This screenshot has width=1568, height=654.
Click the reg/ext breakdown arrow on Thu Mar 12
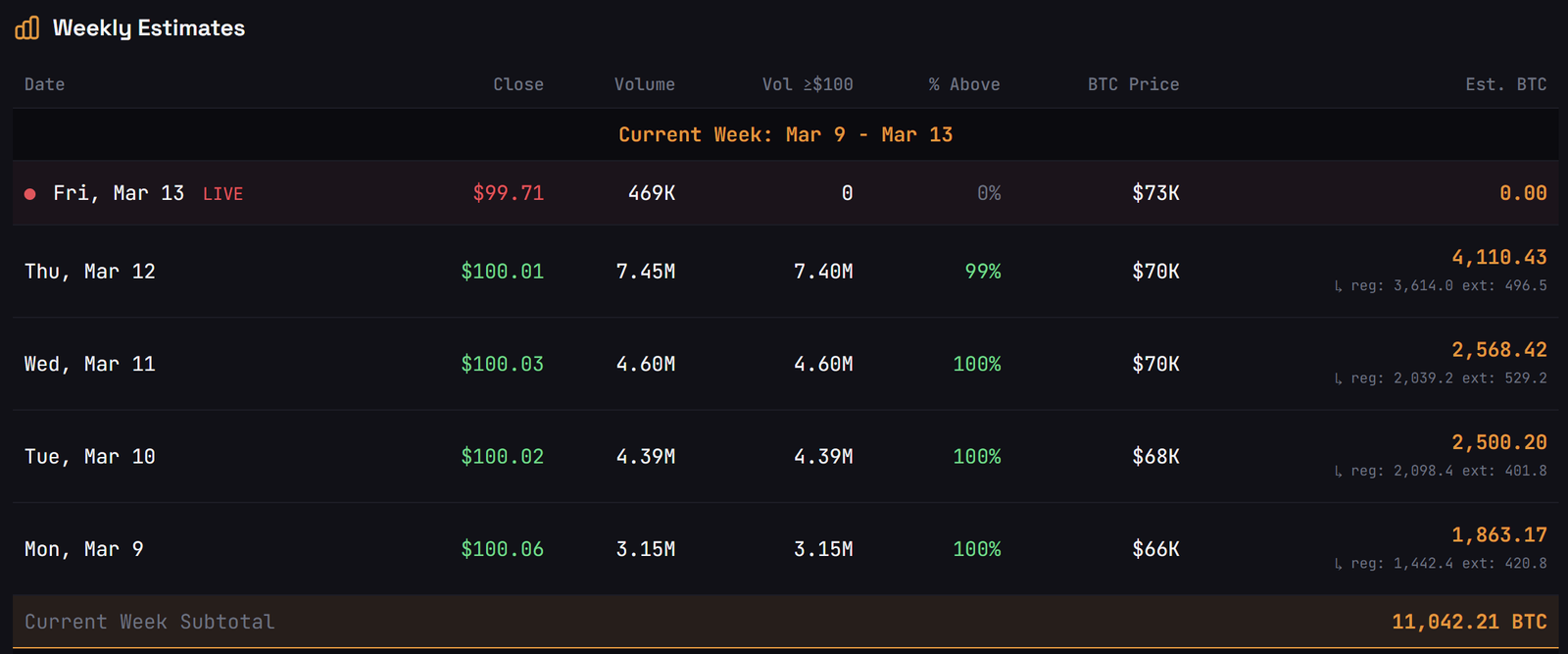coord(1339,285)
